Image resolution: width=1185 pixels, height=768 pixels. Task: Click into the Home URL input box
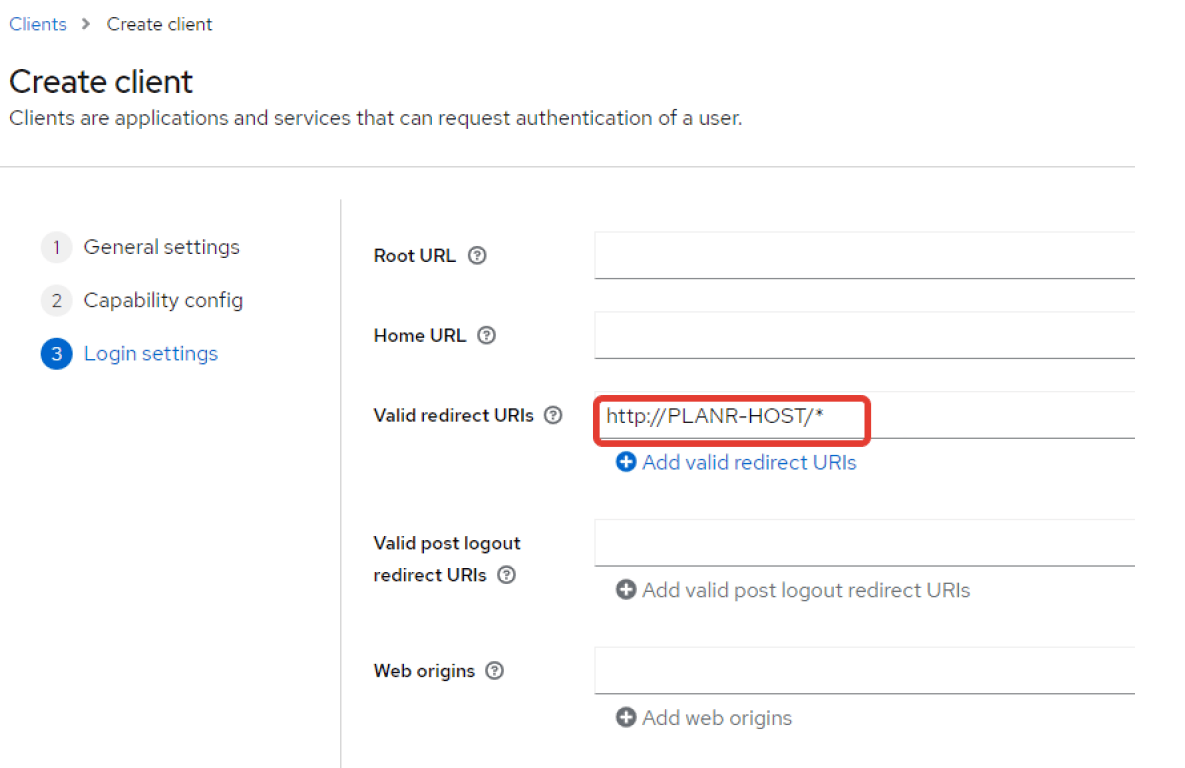pyautogui.click(x=864, y=335)
